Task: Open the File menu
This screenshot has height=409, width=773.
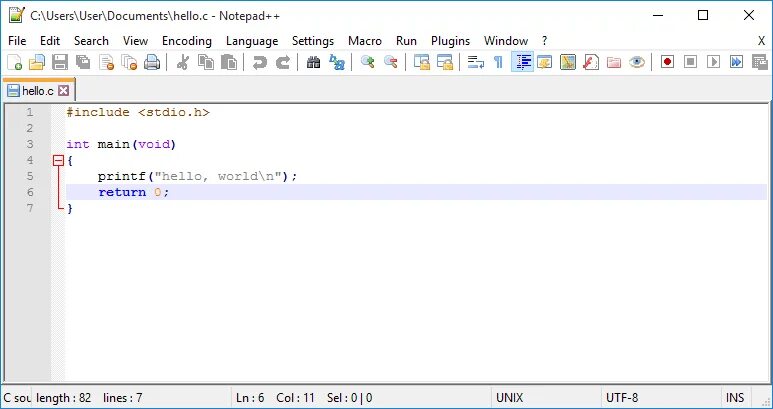Action: [x=17, y=41]
